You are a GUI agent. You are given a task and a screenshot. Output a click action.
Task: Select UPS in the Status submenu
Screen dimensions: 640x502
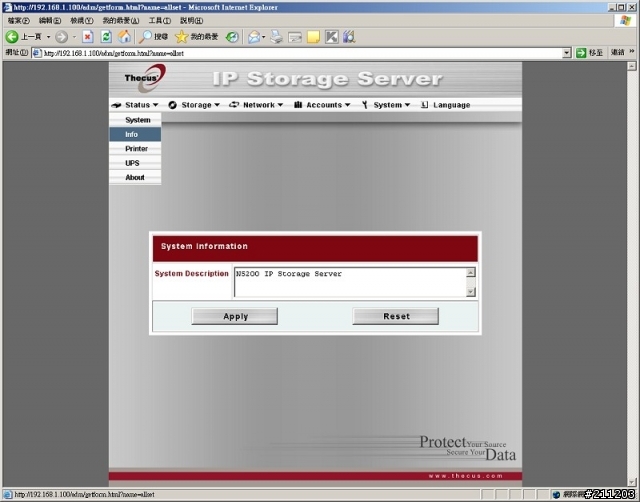135,163
